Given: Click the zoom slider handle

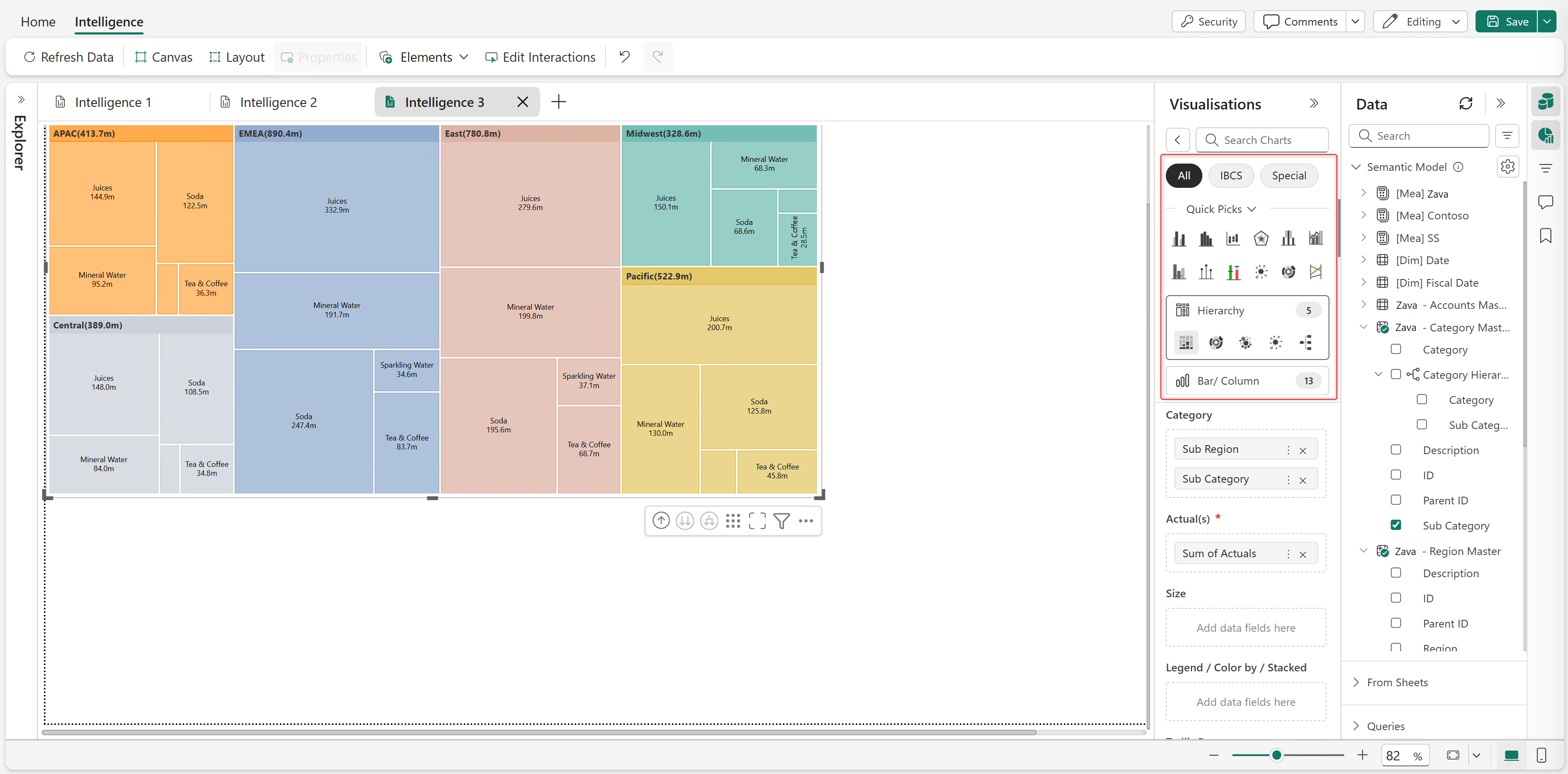Looking at the screenshot, I should point(1277,755).
